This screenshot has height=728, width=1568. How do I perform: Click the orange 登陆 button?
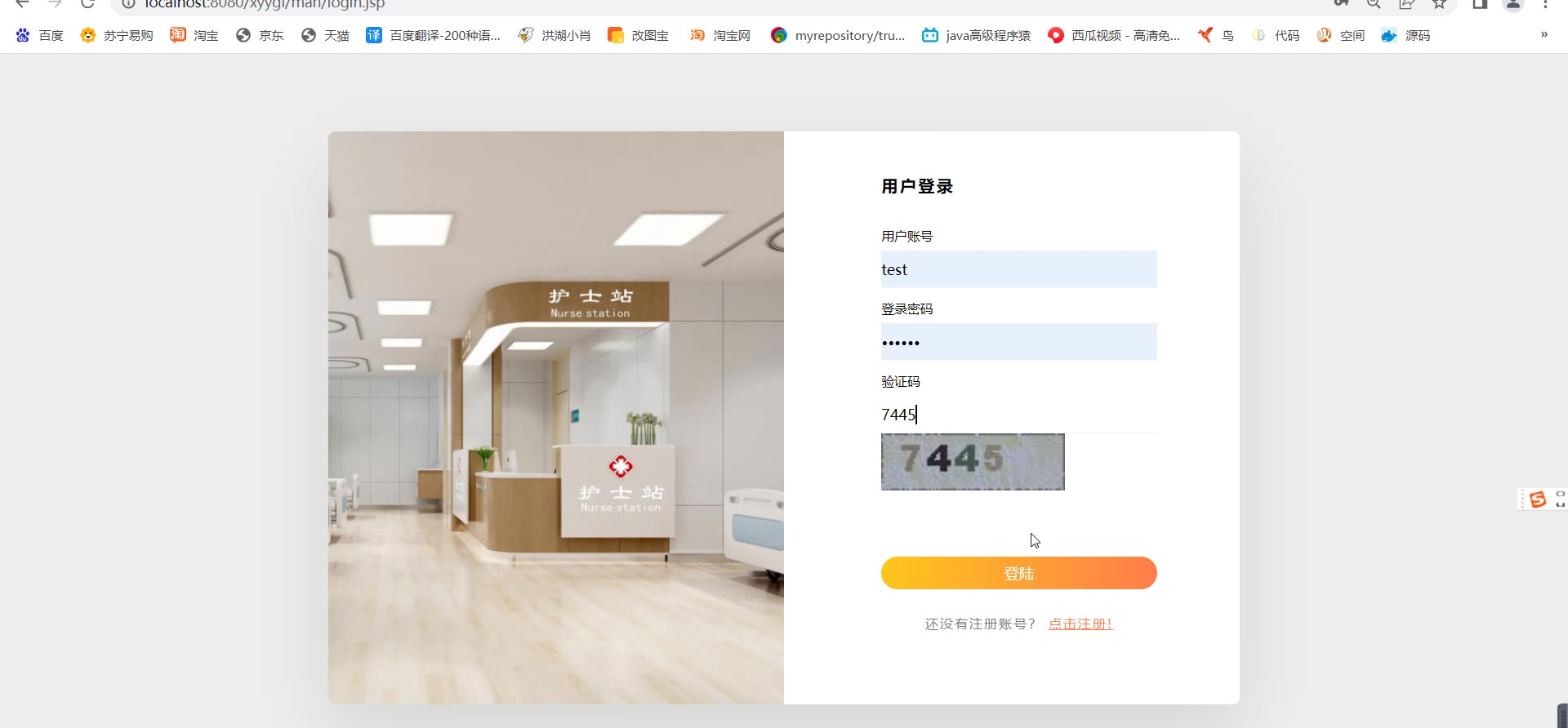(x=1018, y=573)
